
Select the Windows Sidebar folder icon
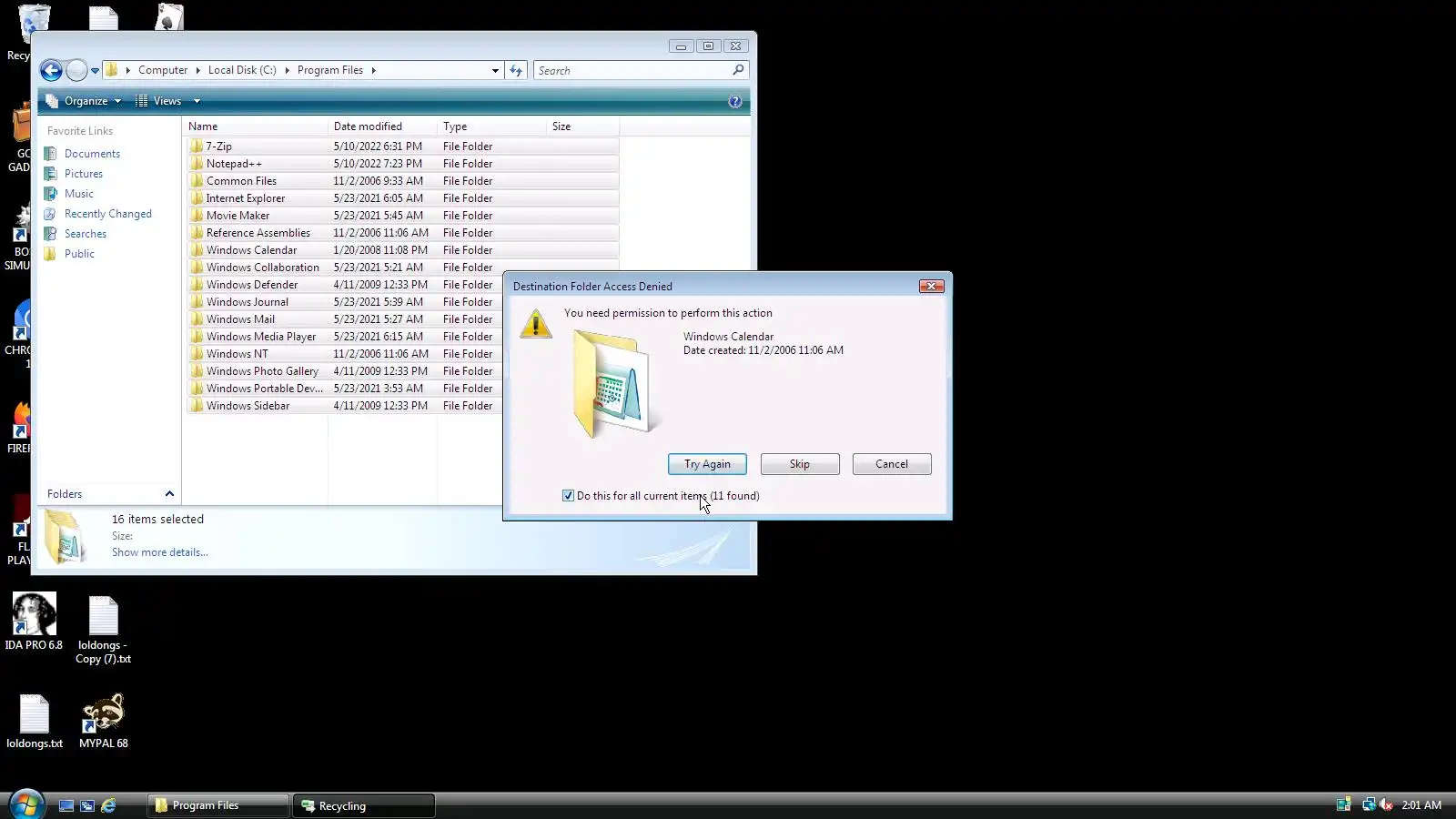click(x=197, y=406)
